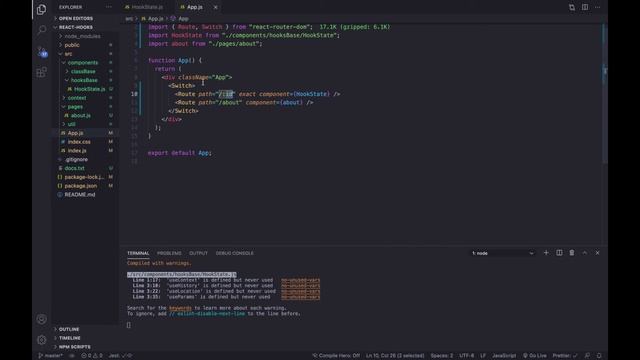Close the App.js editor tab
This screenshot has width=640, height=360.
click(216, 7)
